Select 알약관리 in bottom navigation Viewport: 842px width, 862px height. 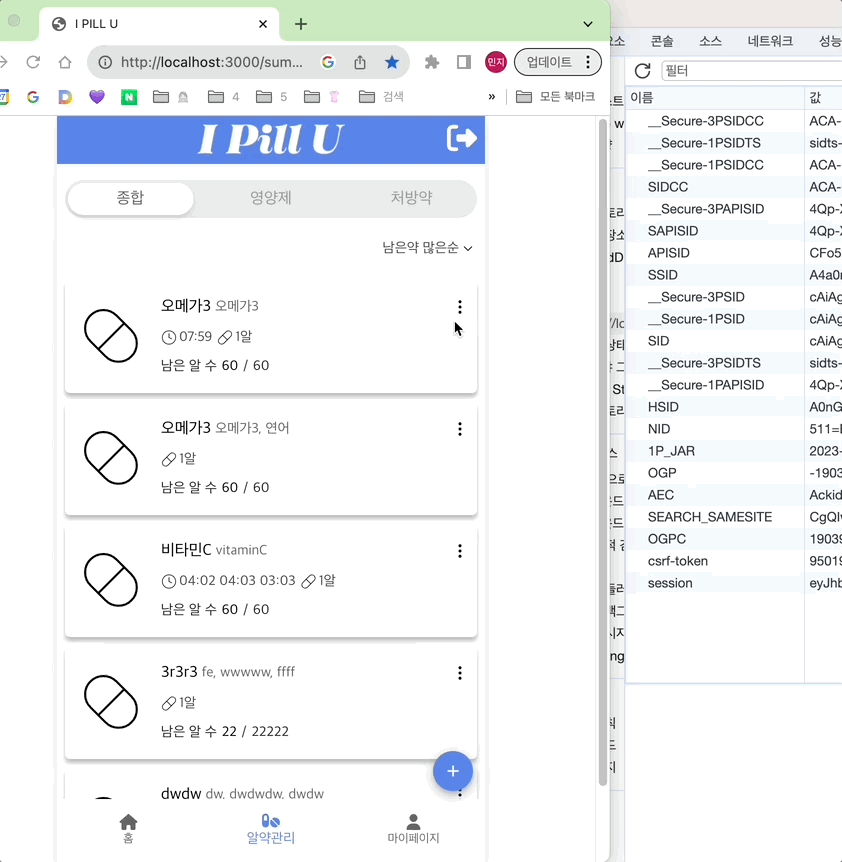pos(270,828)
